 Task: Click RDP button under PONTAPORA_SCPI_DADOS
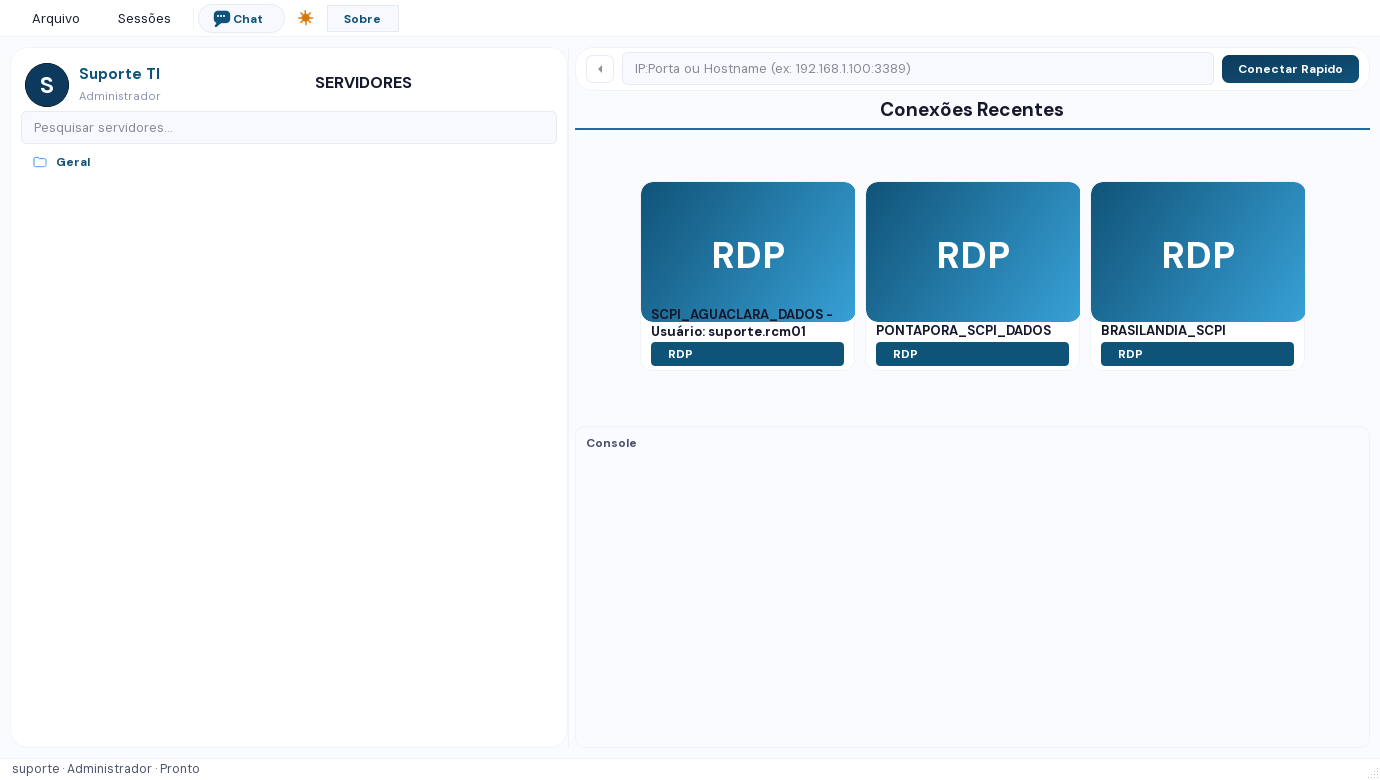coord(972,354)
